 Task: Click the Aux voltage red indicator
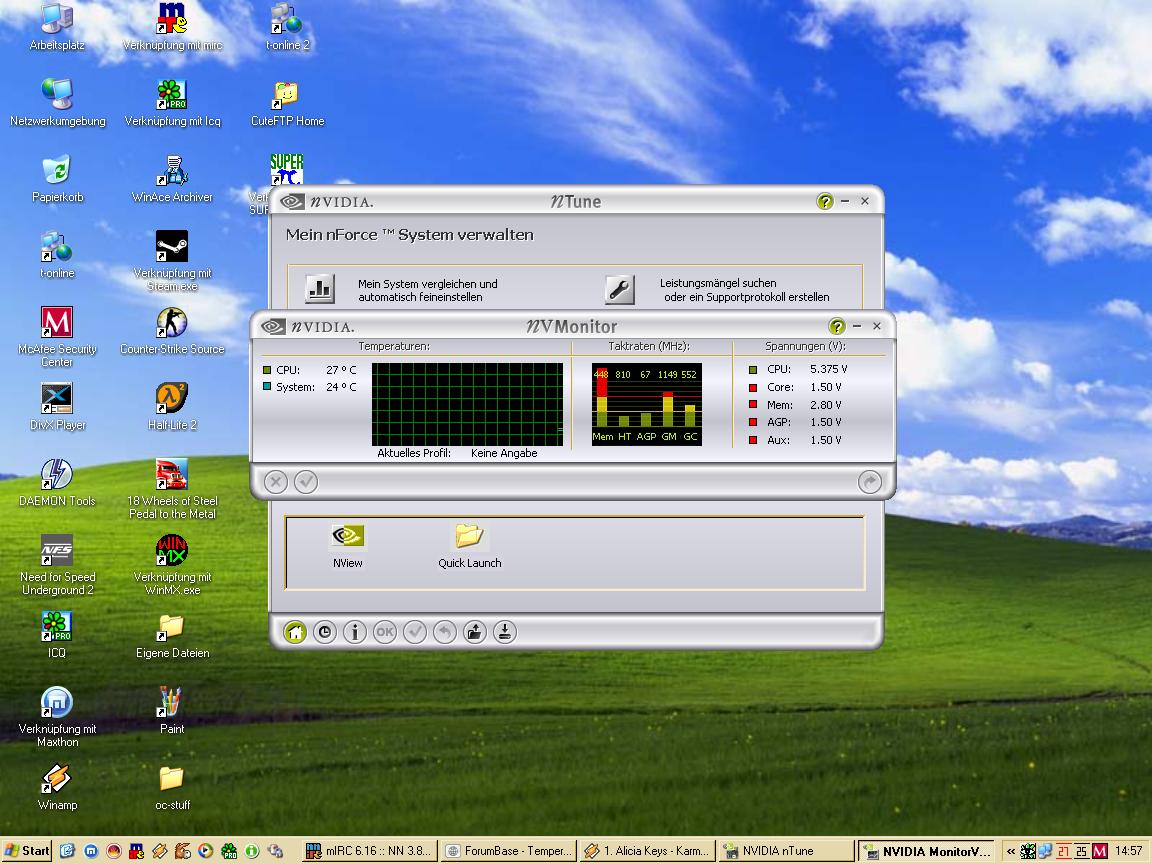[752, 440]
